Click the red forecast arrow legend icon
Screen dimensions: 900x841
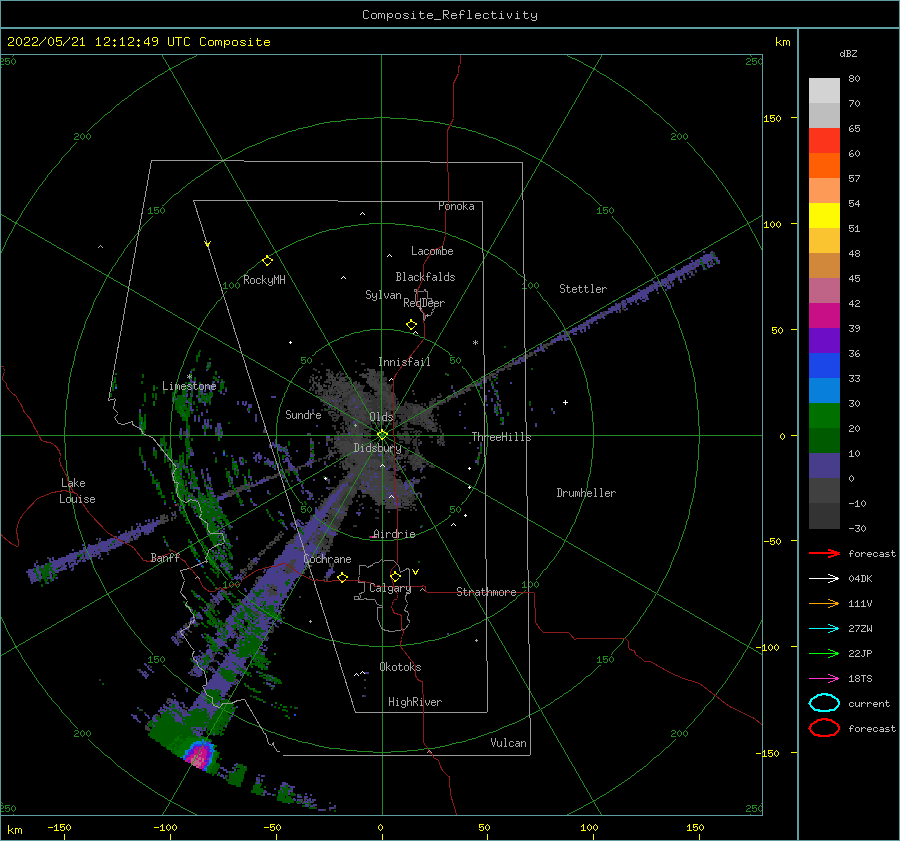[x=824, y=553]
